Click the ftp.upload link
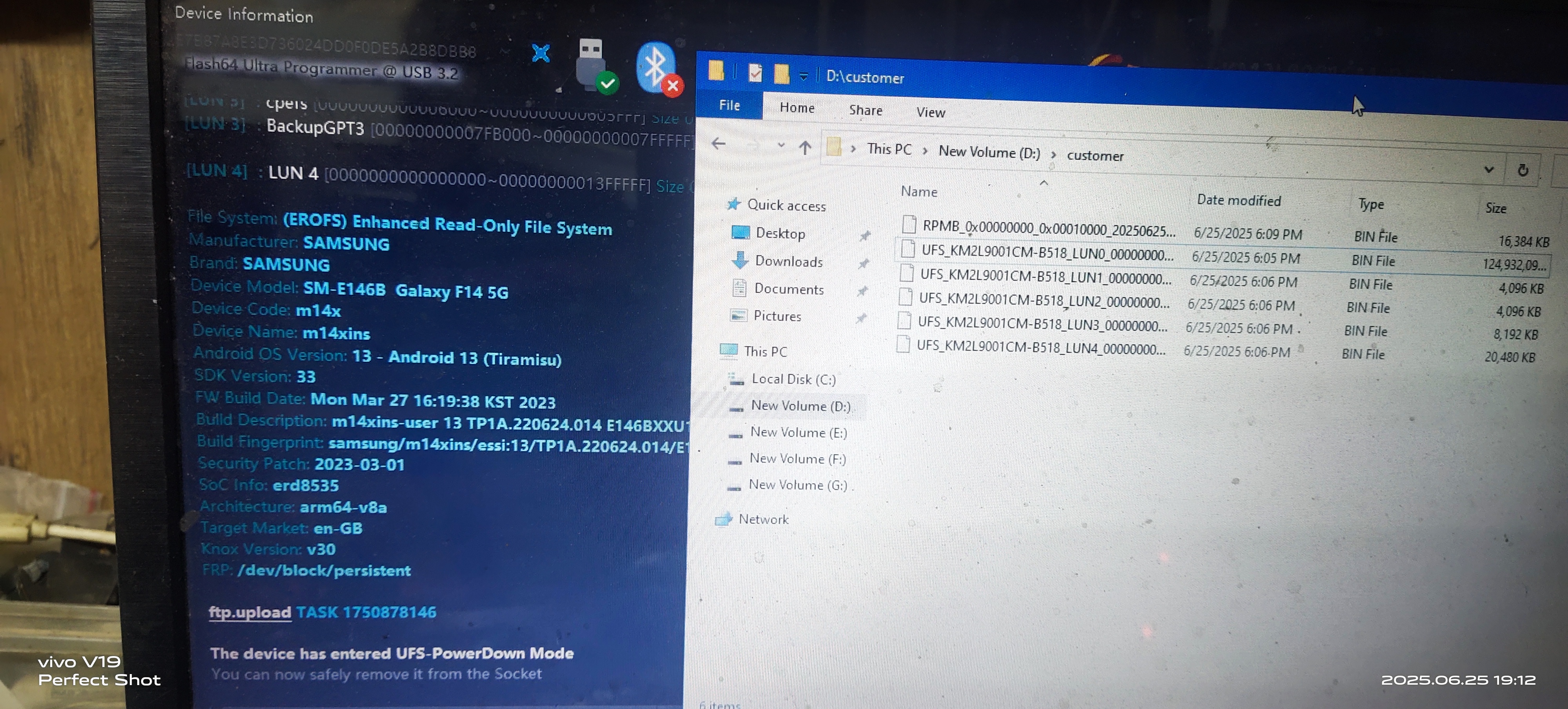This screenshot has height=709, width=1568. pos(250,611)
